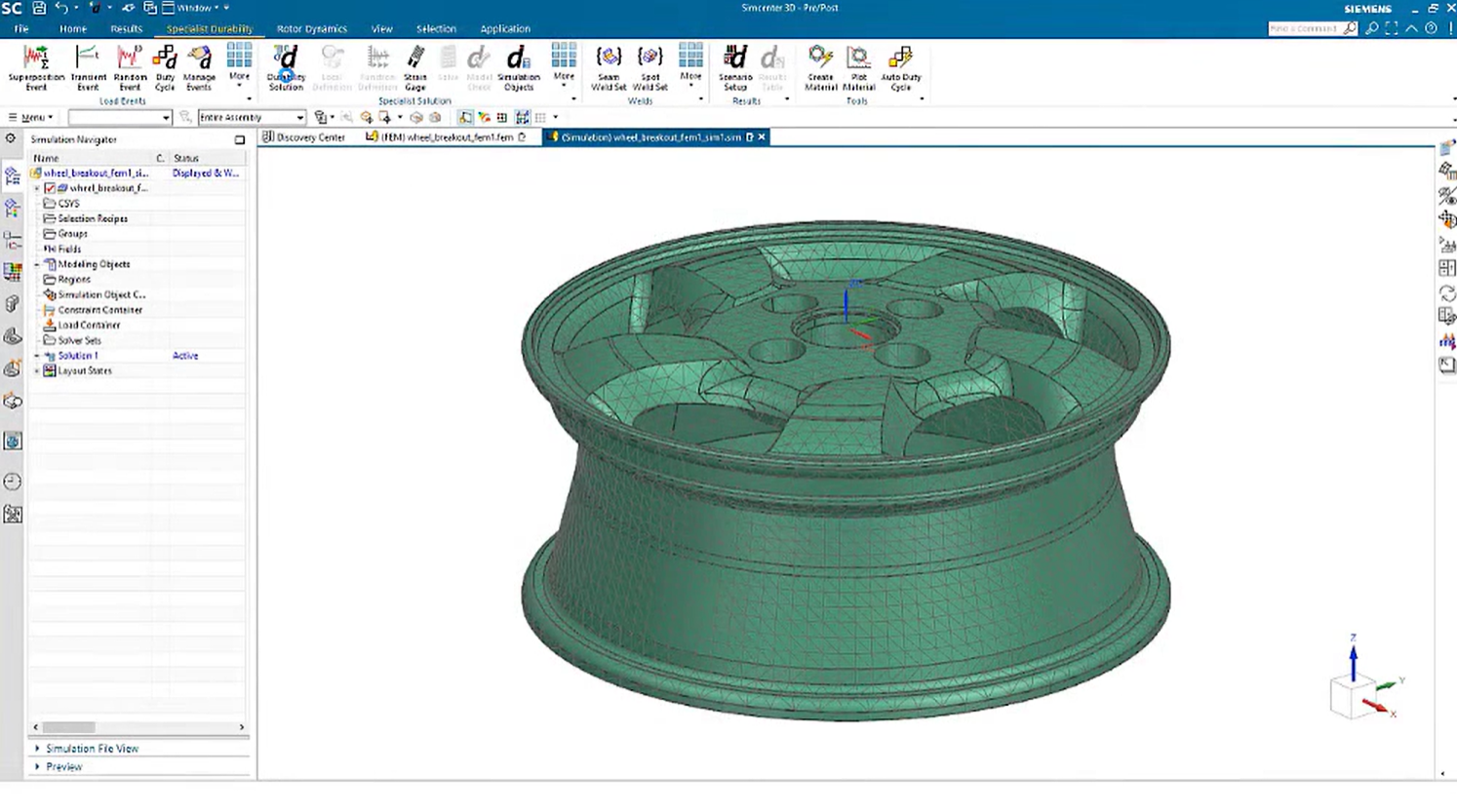Switch to the wheel_breakout_fem1.fem tab
Screen dimensions: 1457x812
(446, 137)
